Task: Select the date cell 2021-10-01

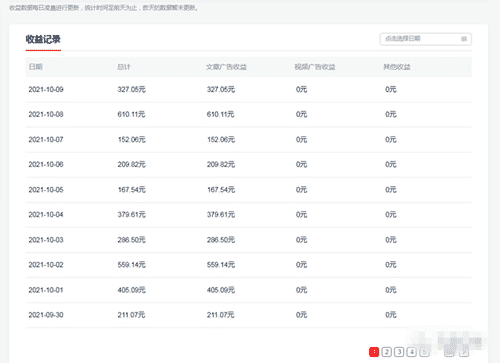Action: (46, 290)
